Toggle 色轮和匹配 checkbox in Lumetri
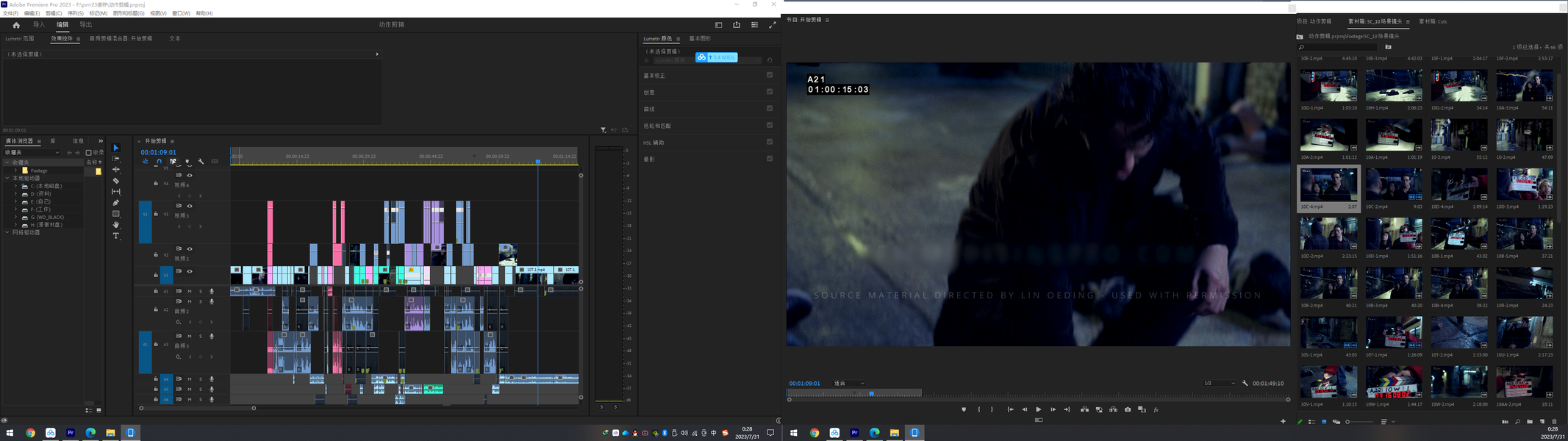The width and height of the screenshot is (1568, 441). (770, 125)
